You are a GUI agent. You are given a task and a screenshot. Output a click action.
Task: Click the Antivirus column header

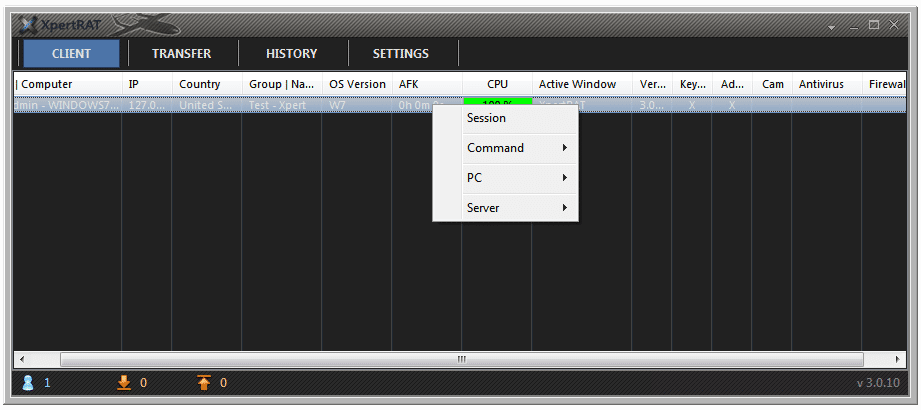point(827,84)
